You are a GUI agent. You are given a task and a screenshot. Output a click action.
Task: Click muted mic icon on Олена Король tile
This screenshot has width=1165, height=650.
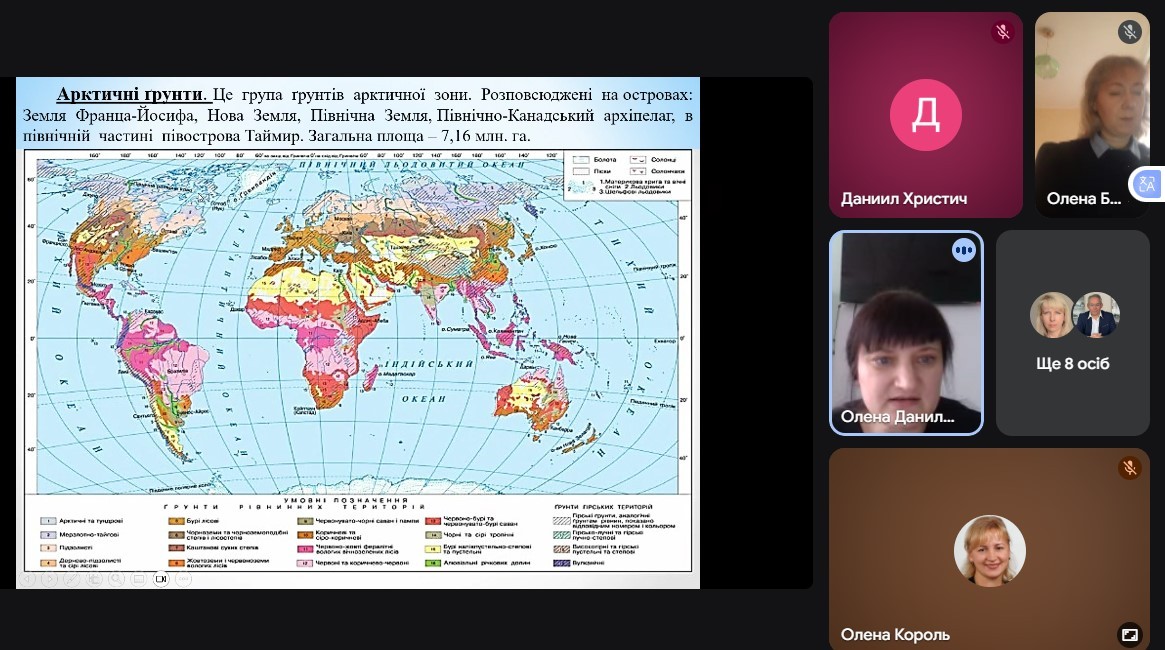[x=1129, y=467]
